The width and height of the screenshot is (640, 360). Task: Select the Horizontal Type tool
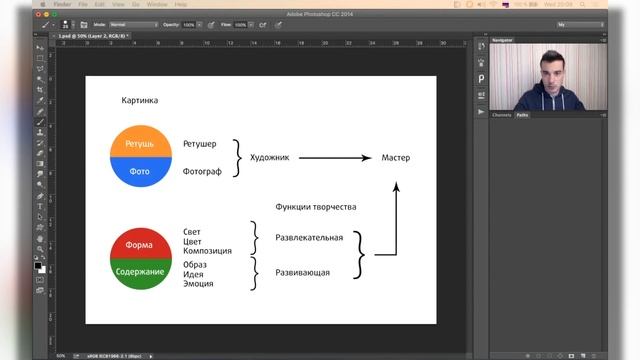point(40,207)
